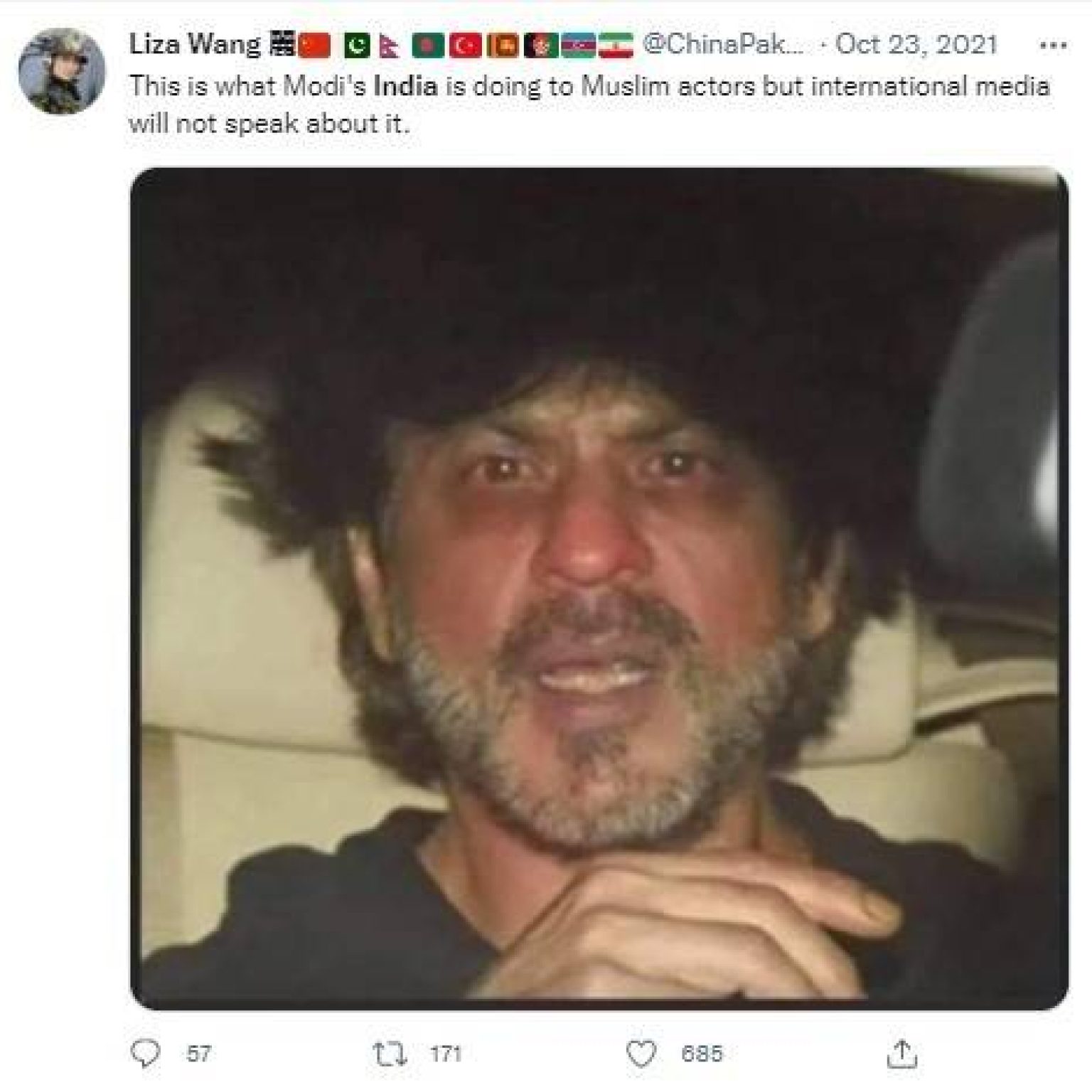Viewport: 1092px width, 1092px height.
Task: Click the share upload icon
Action: pyautogui.click(x=901, y=1052)
